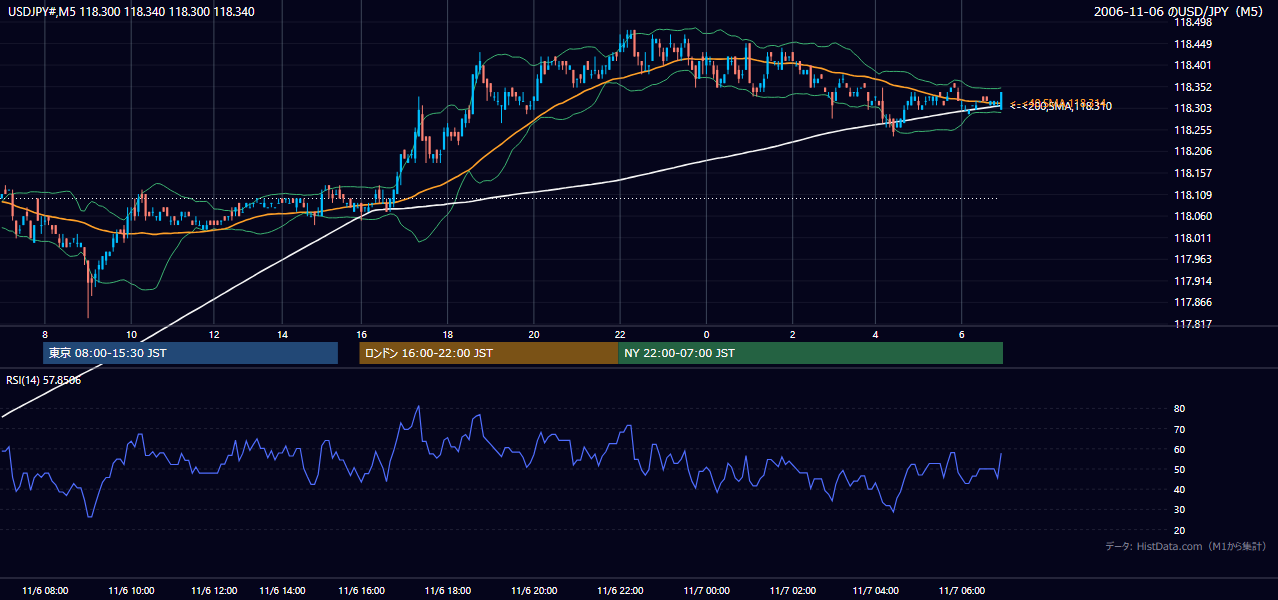Click price axis label 118.011
The image size is (1278, 600).
pyautogui.click(x=1193, y=238)
